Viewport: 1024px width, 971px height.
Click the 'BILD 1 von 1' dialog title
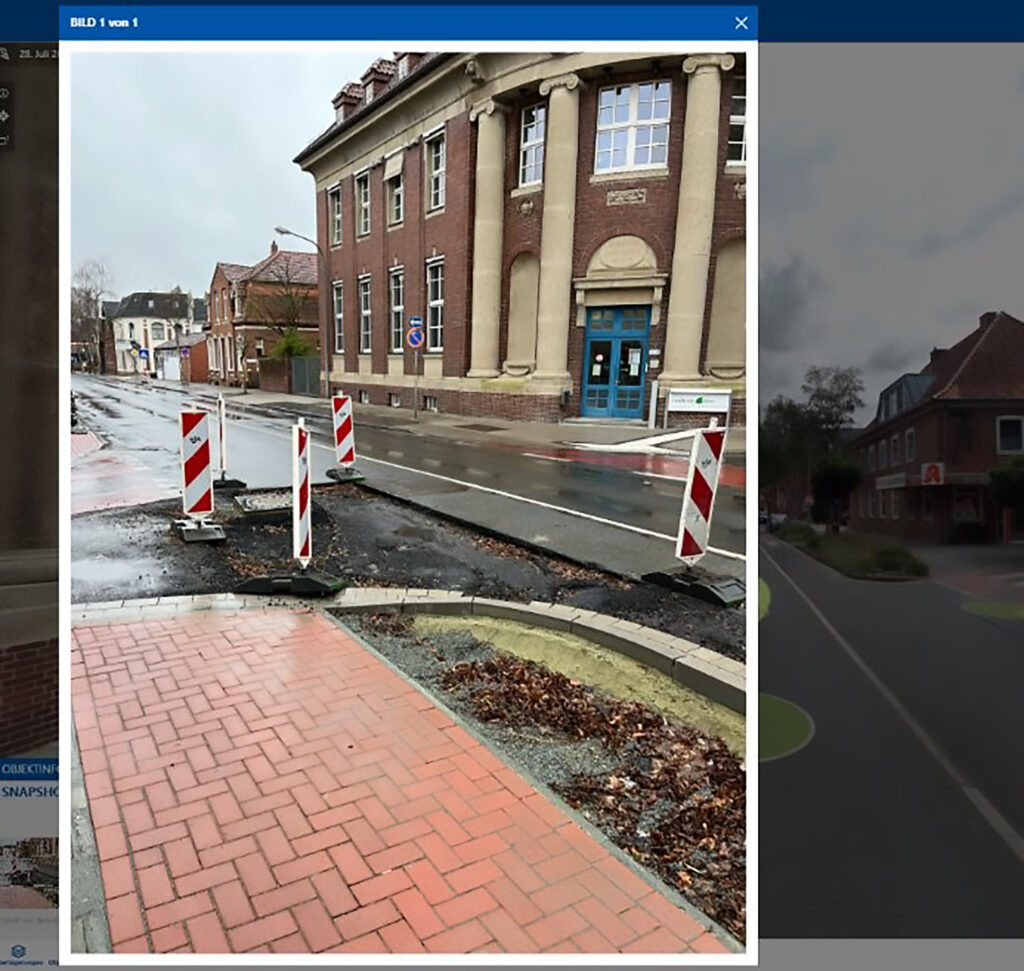(x=104, y=23)
